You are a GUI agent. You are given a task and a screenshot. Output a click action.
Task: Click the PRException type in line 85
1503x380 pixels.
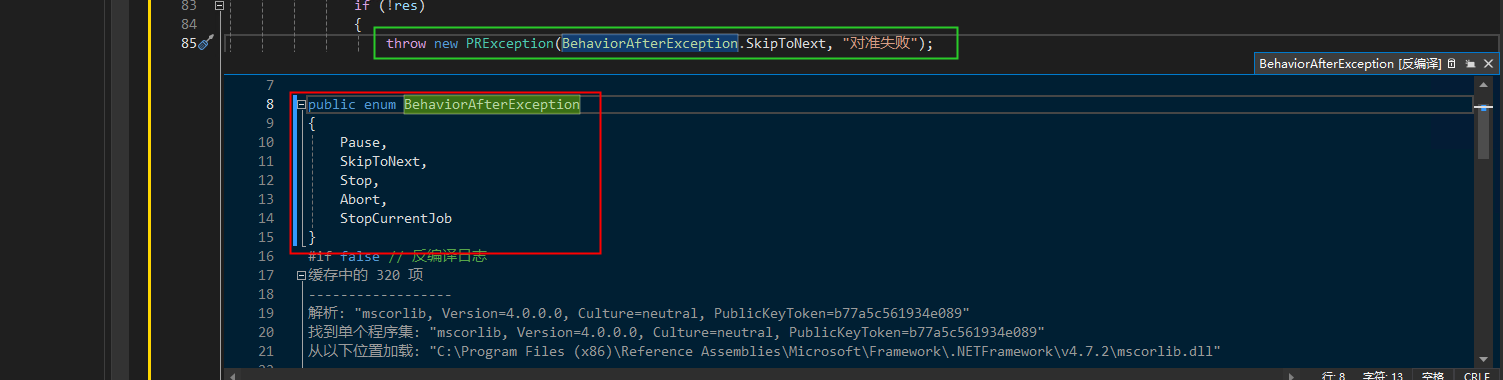(510, 43)
